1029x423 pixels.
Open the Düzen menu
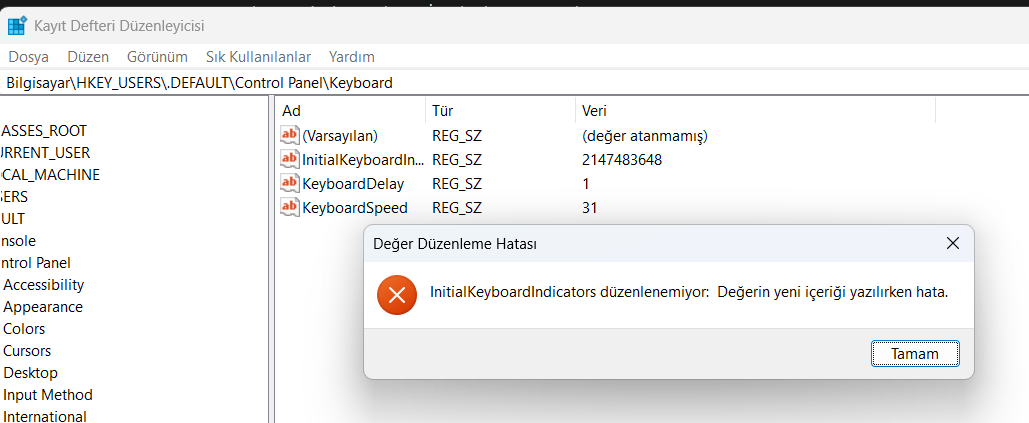pyautogui.click(x=88, y=57)
